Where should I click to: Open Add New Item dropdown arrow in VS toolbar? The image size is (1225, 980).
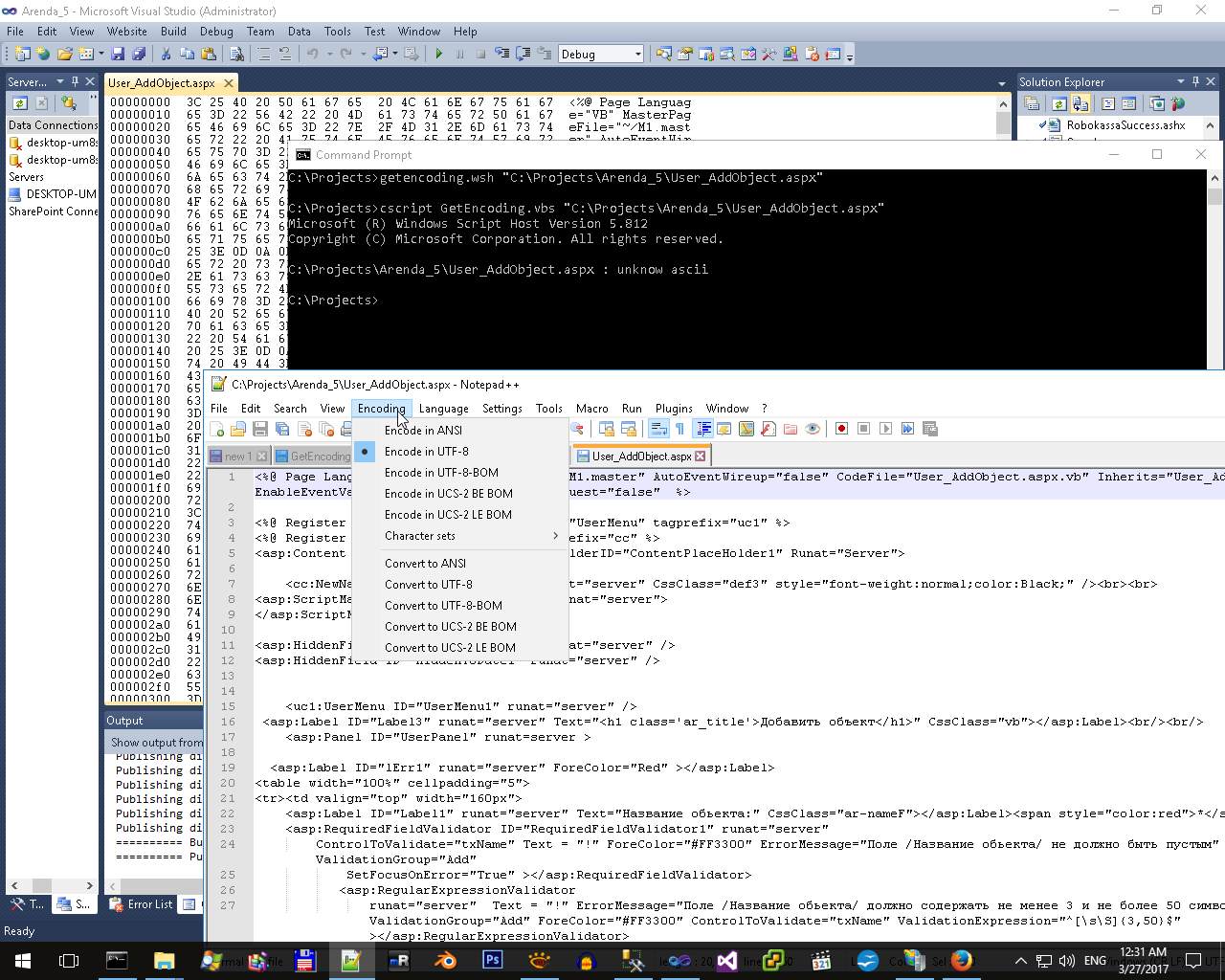click(x=100, y=54)
